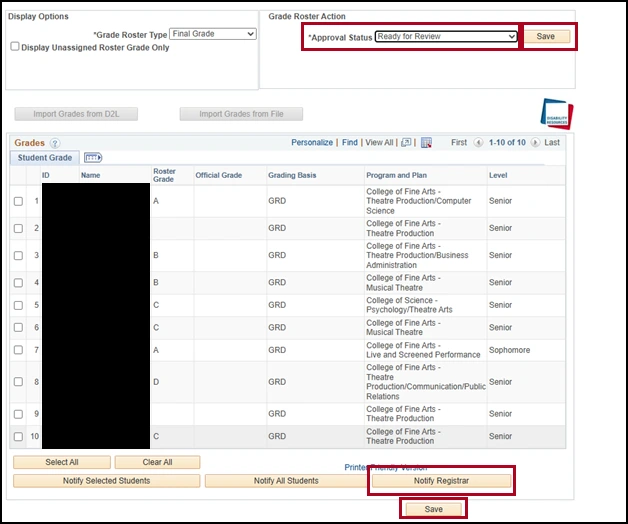
Task: Open the Personalize link
Action: pos(312,143)
